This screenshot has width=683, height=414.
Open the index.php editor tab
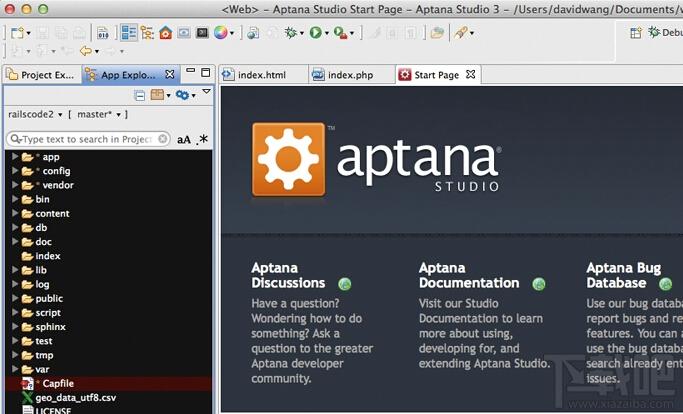(x=351, y=75)
